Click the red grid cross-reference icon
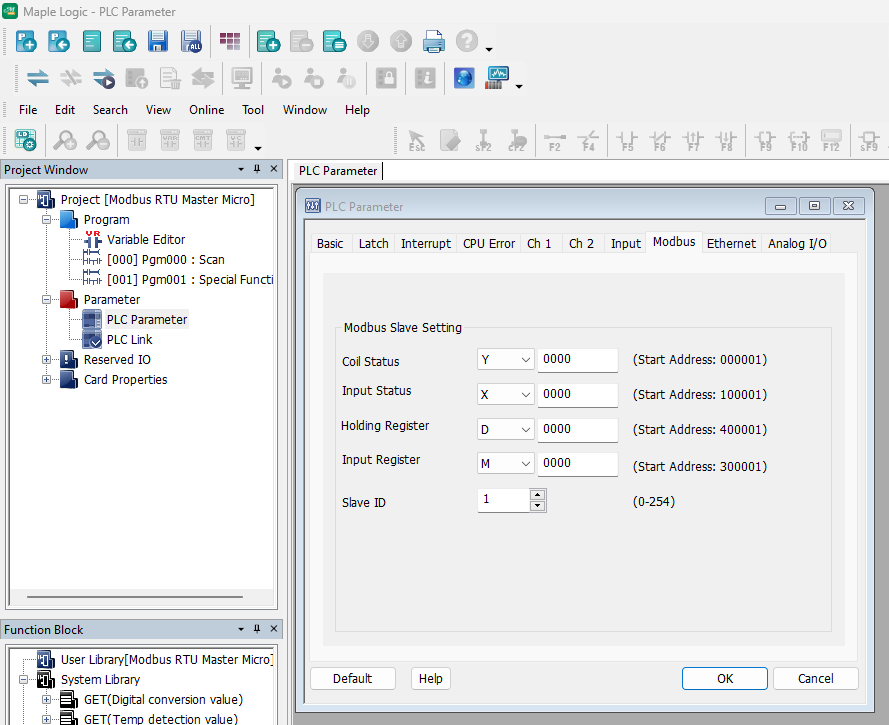 coord(230,41)
